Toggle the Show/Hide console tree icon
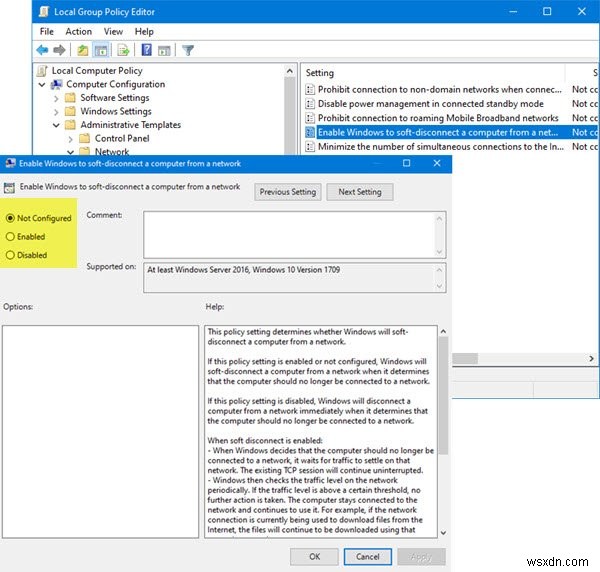The height and width of the screenshot is (572, 600). tap(101, 50)
